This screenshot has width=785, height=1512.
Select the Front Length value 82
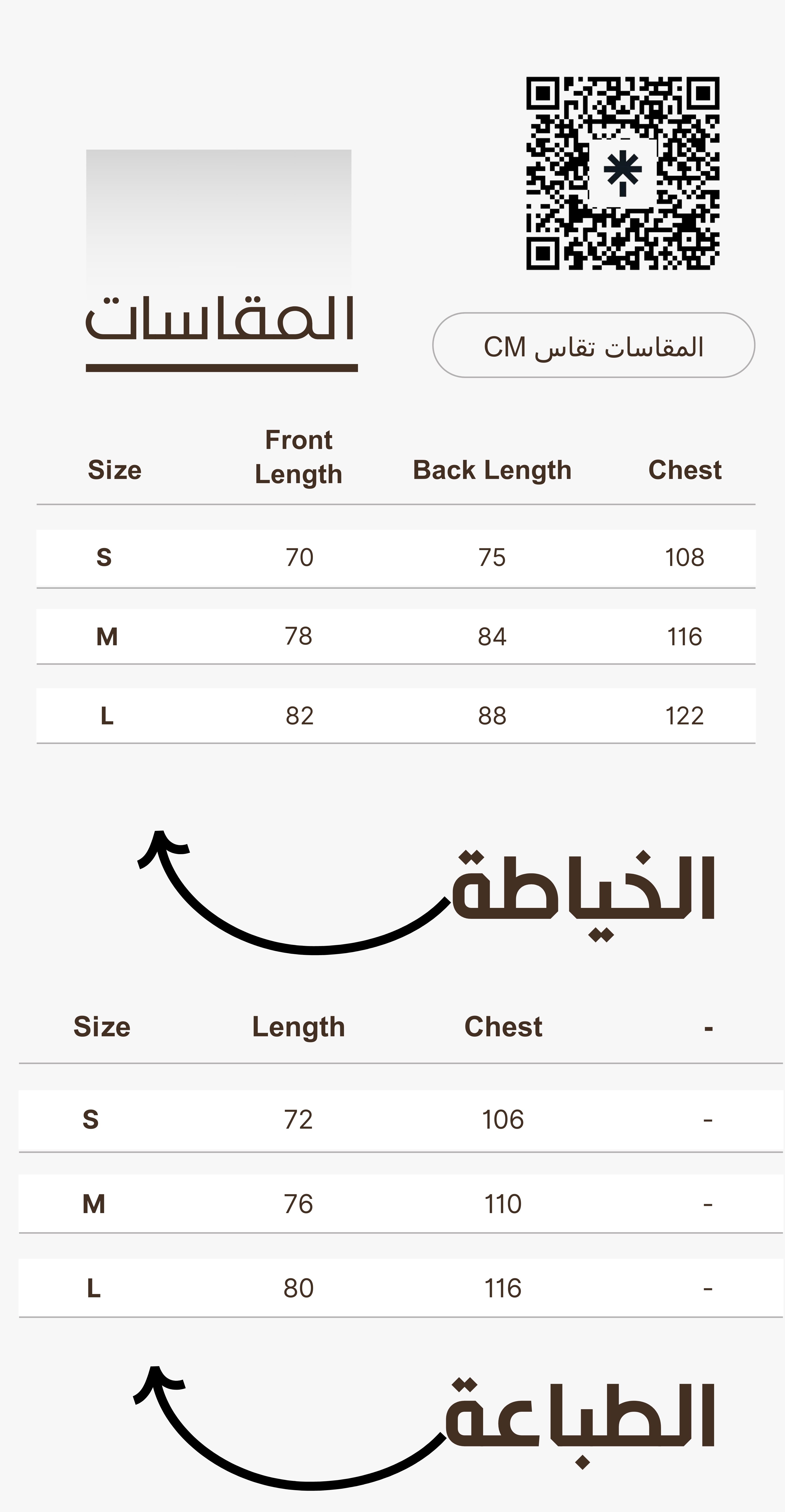coord(299,716)
